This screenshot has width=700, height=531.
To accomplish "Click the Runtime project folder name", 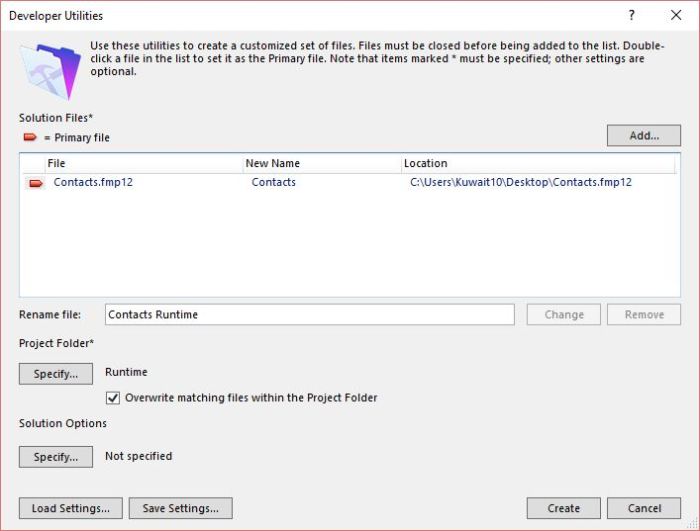I will pyautogui.click(x=126, y=372).
